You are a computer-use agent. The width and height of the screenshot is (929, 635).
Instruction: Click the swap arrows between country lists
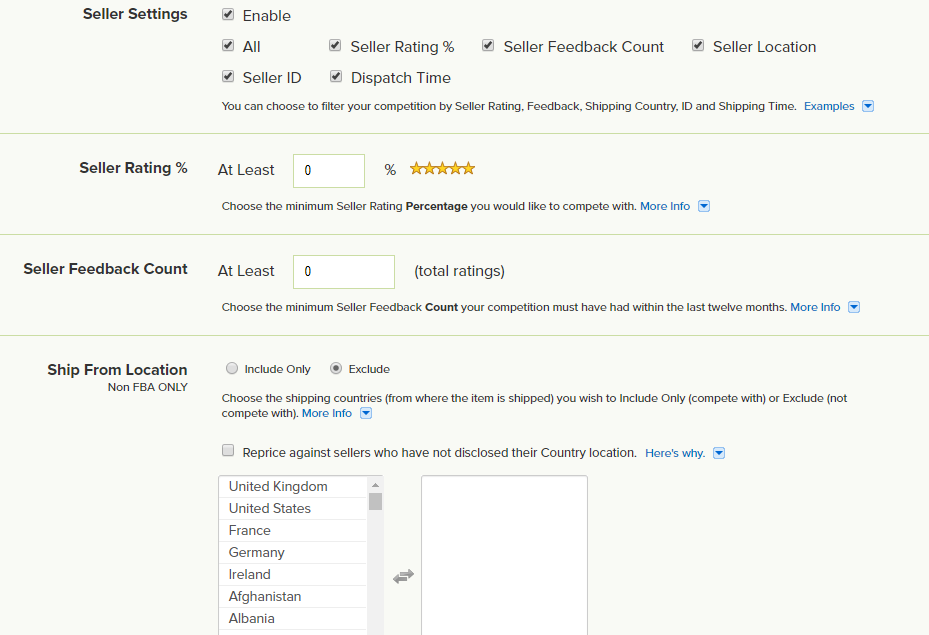coord(403,576)
